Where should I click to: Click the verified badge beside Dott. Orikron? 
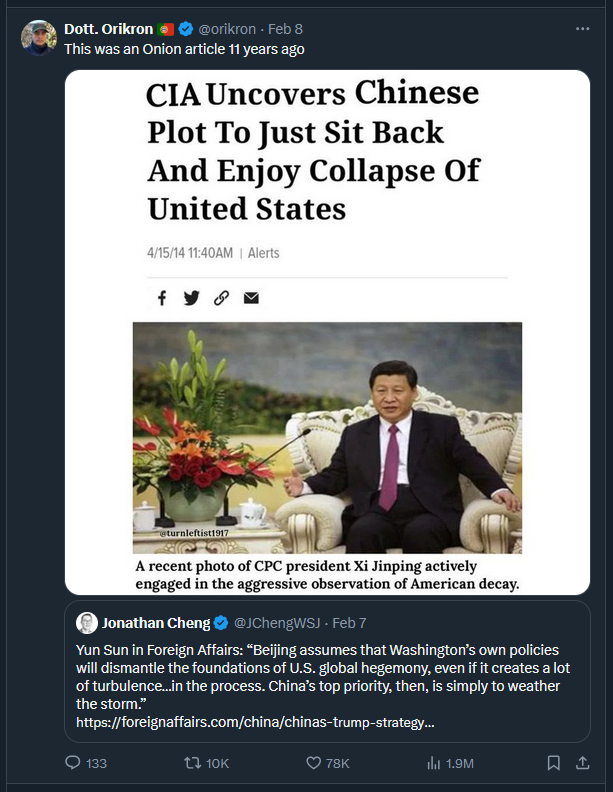coord(186,29)
